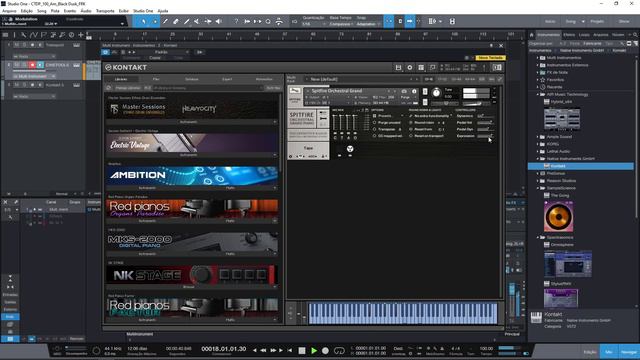Image resolution: width=640 pixels, height=360 pixels.
Task: Click the browser Home icon
Action: click(531, 35)
